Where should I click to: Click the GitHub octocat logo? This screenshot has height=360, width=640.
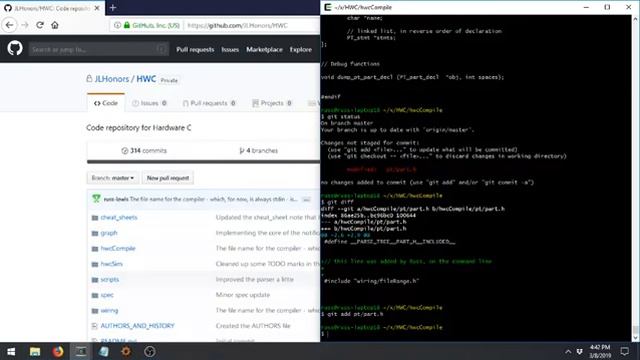point(15,49)
